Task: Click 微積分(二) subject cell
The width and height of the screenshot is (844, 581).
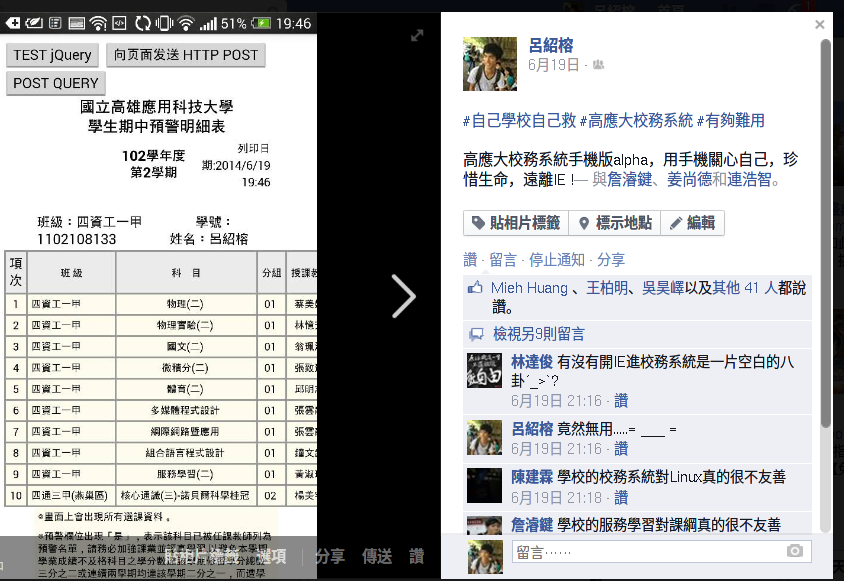Action: click(x=186, y=368)
